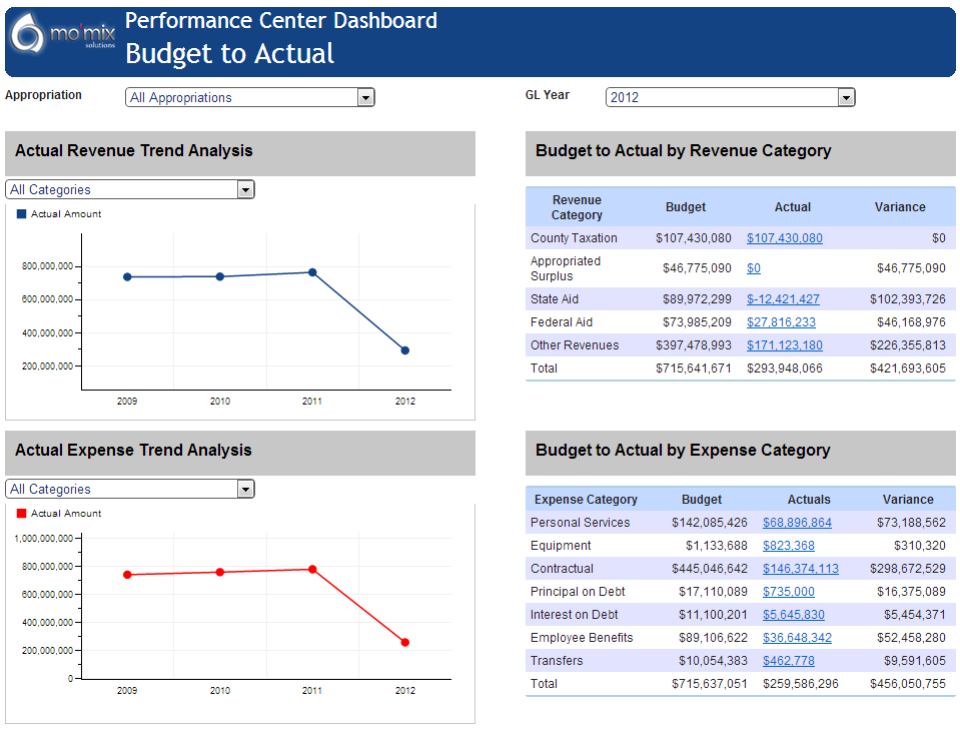This screenshot has height=732, width=960.
Task: Click the Variance header in revenue table
Action: click(900, 207)
